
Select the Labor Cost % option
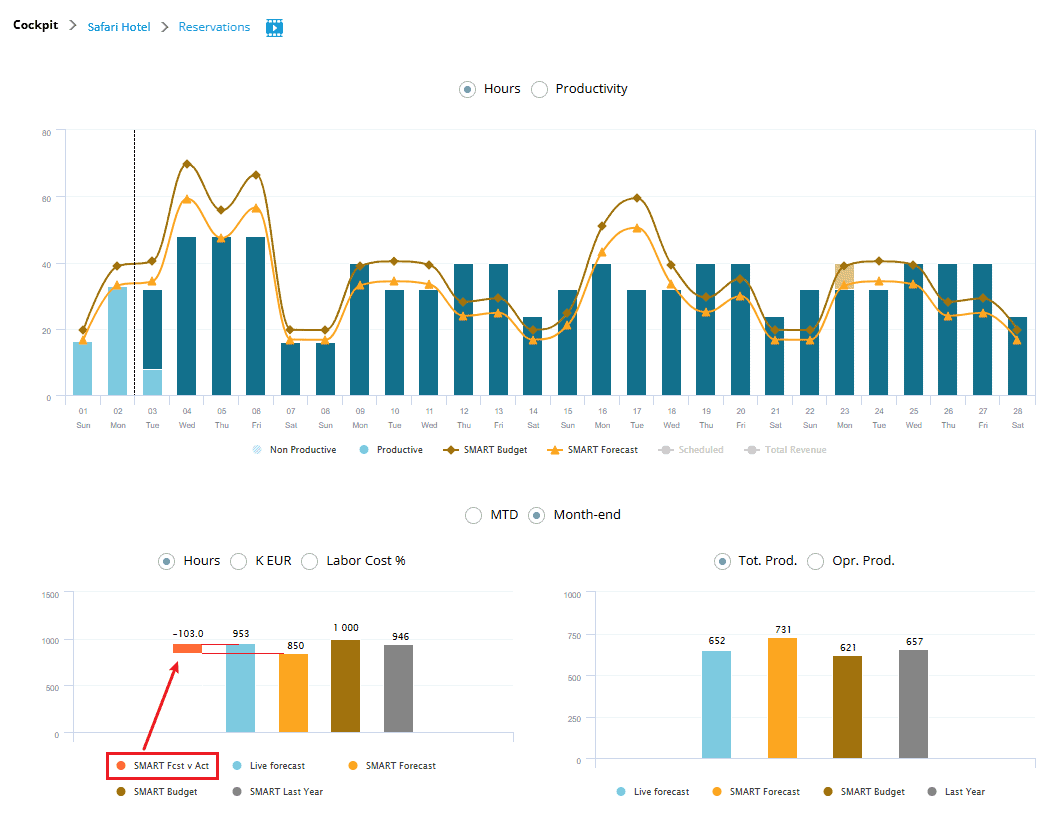(310, 561)
